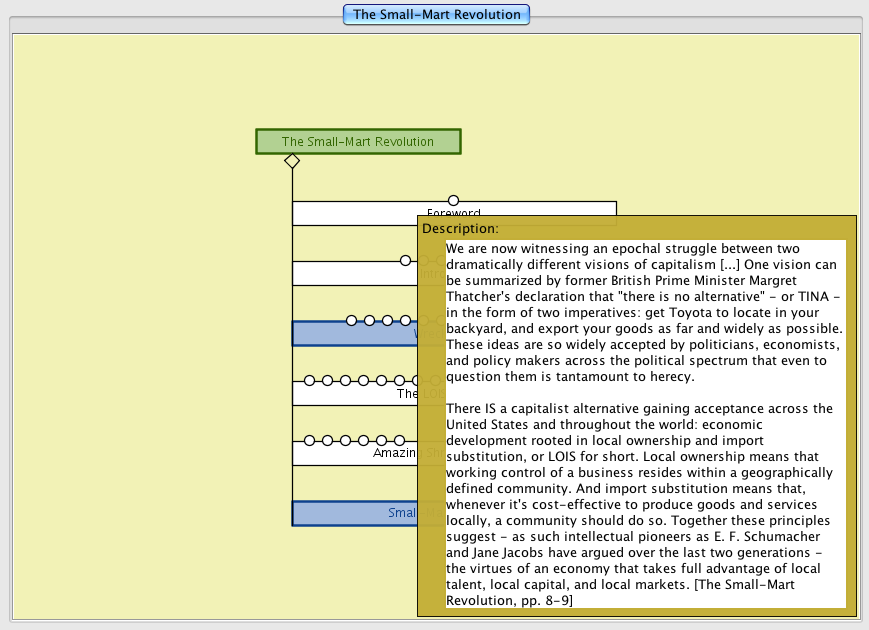Click the Description header label in the popup
This screenshot has height=630, width=869.
[x=460, y=228]
